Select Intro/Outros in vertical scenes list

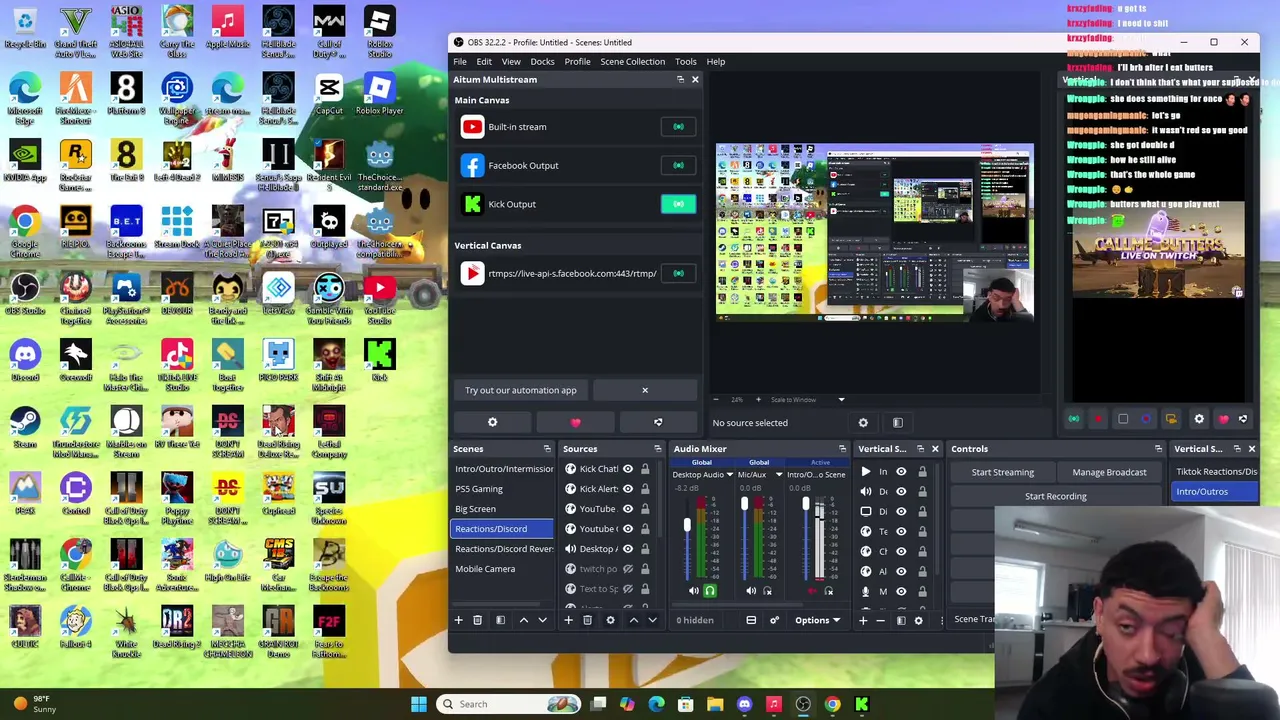(1215, 492)
